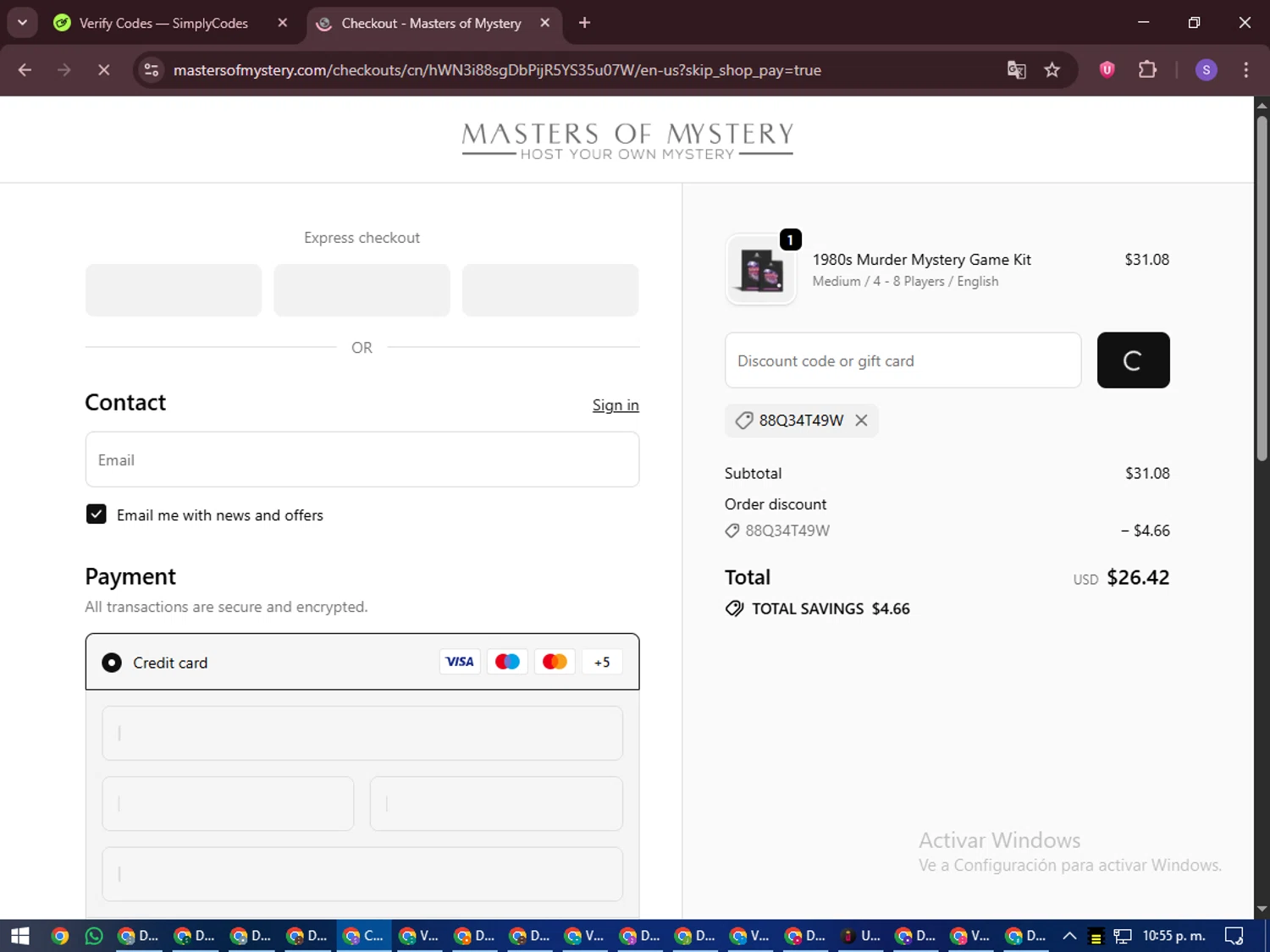
Task: Focus the right half-width card field
Action: pos(496,804)
